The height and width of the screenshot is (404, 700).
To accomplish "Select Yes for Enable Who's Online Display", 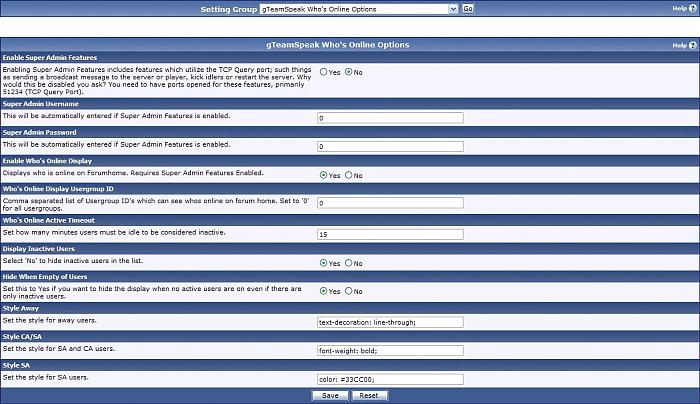I will click(324, 175).
